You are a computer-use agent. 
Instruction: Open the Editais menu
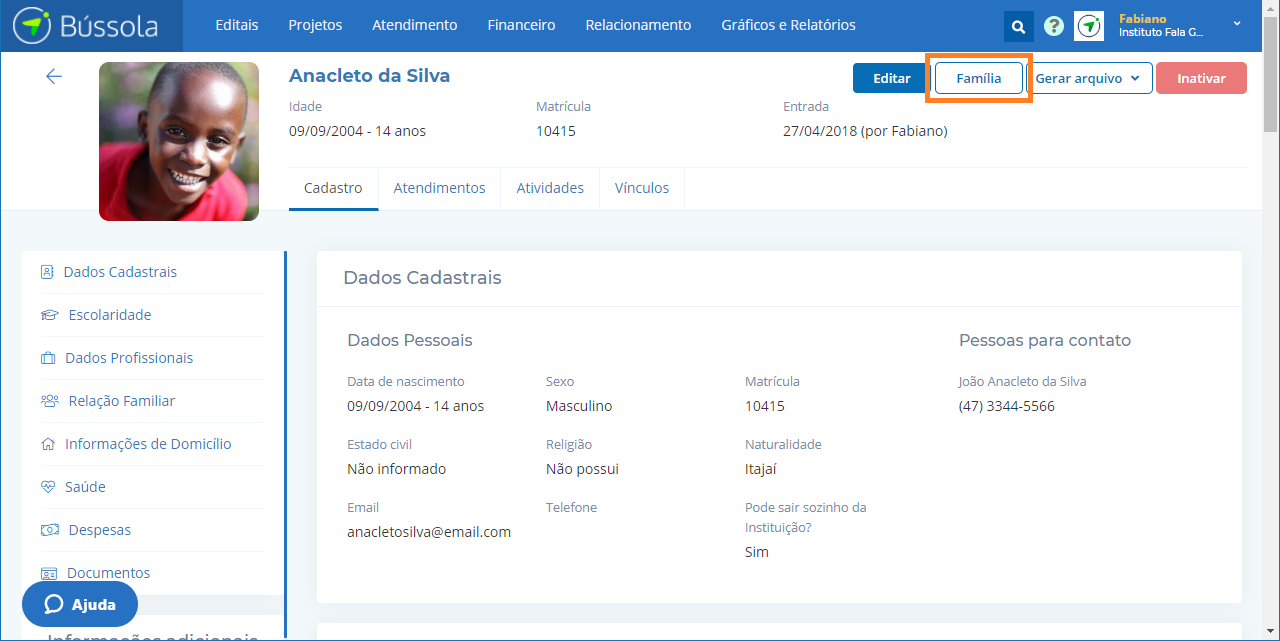236,25
